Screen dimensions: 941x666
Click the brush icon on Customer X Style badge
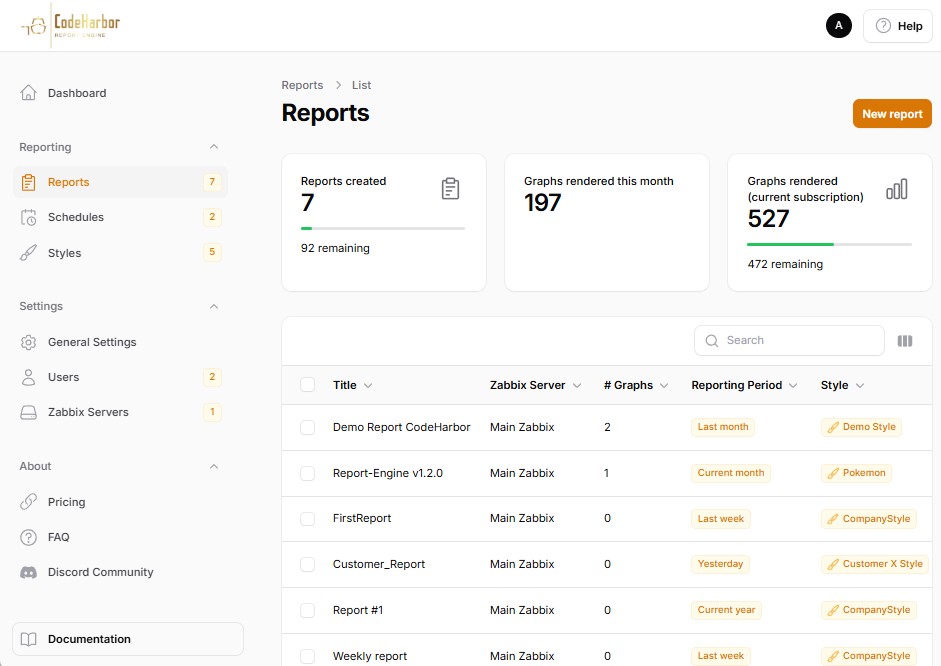coord(833,564)
